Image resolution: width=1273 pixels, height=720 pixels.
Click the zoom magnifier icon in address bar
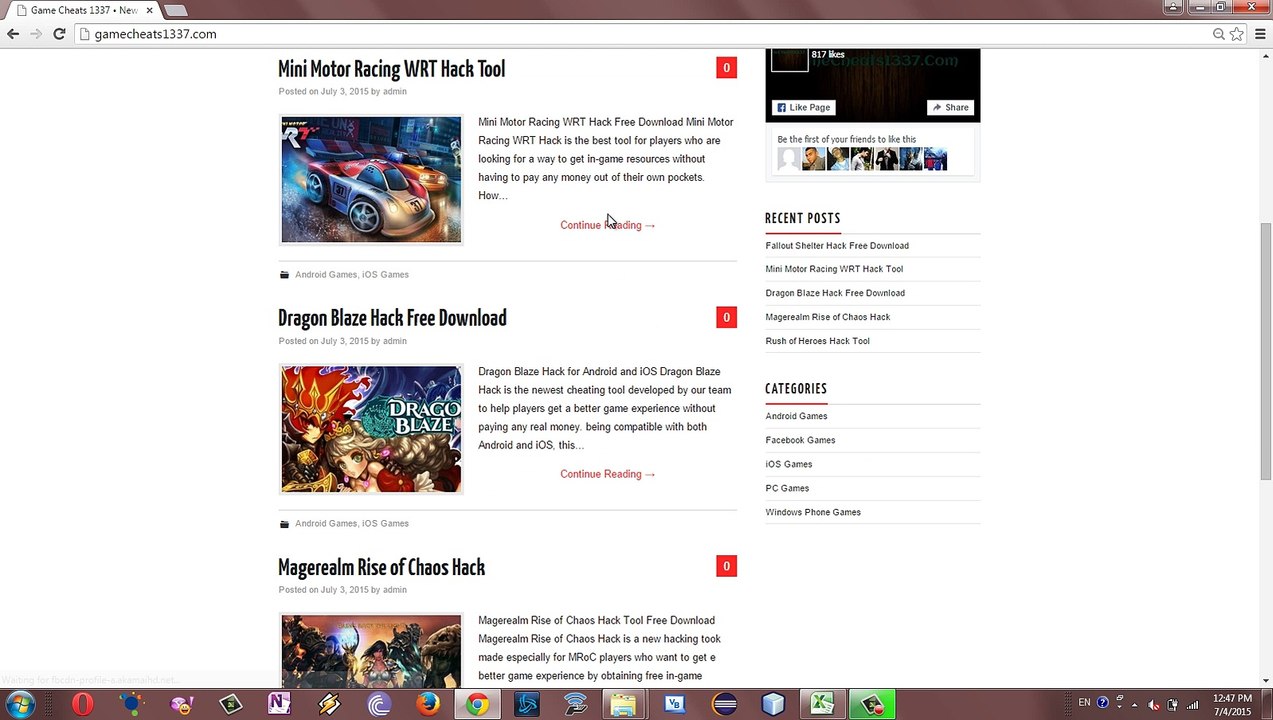click(1219, 34)
